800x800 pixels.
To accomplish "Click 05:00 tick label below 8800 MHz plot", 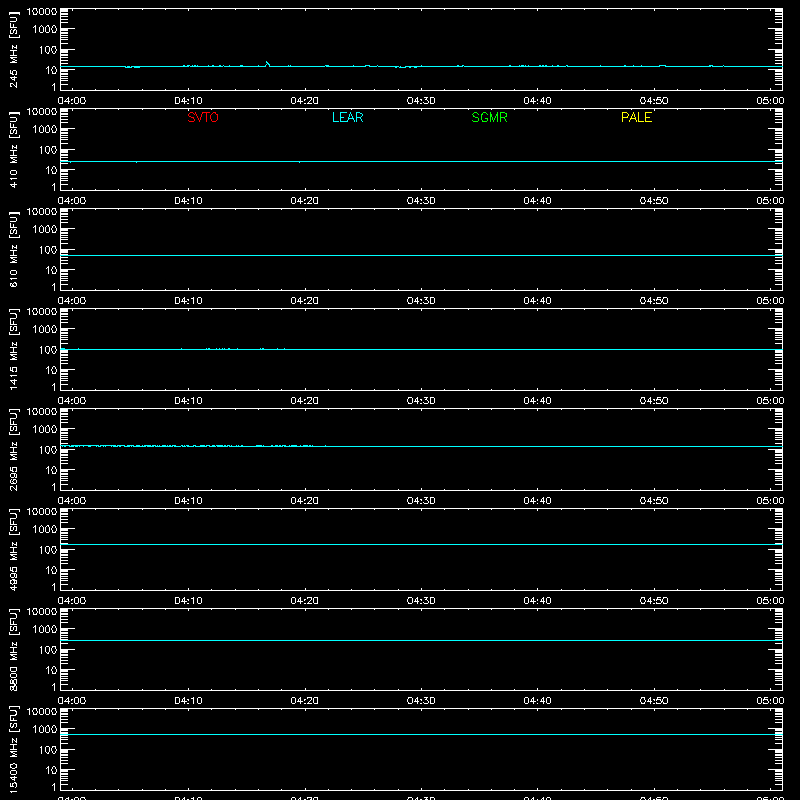I will click(770, 701).
